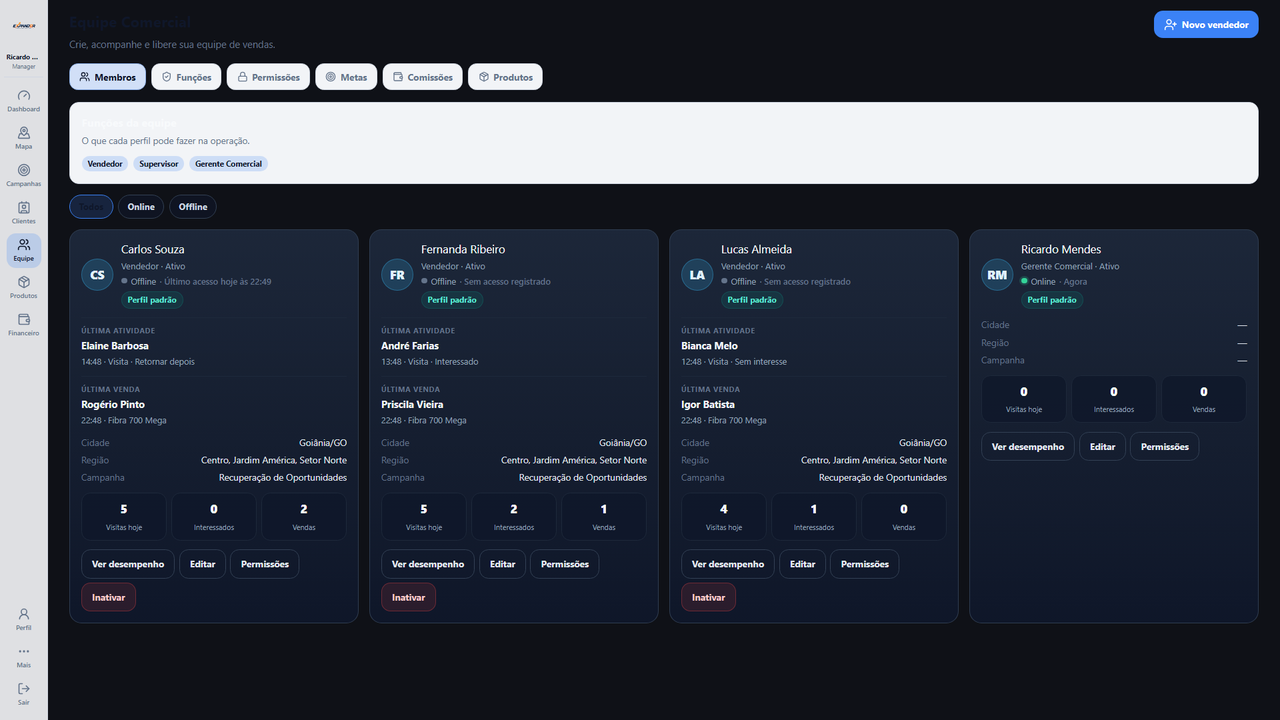Screen dimensions: 1280x720
Task: Click the LA avatar for Lucas Almeida
Action: pyautogui.click(x=697, y=275)
